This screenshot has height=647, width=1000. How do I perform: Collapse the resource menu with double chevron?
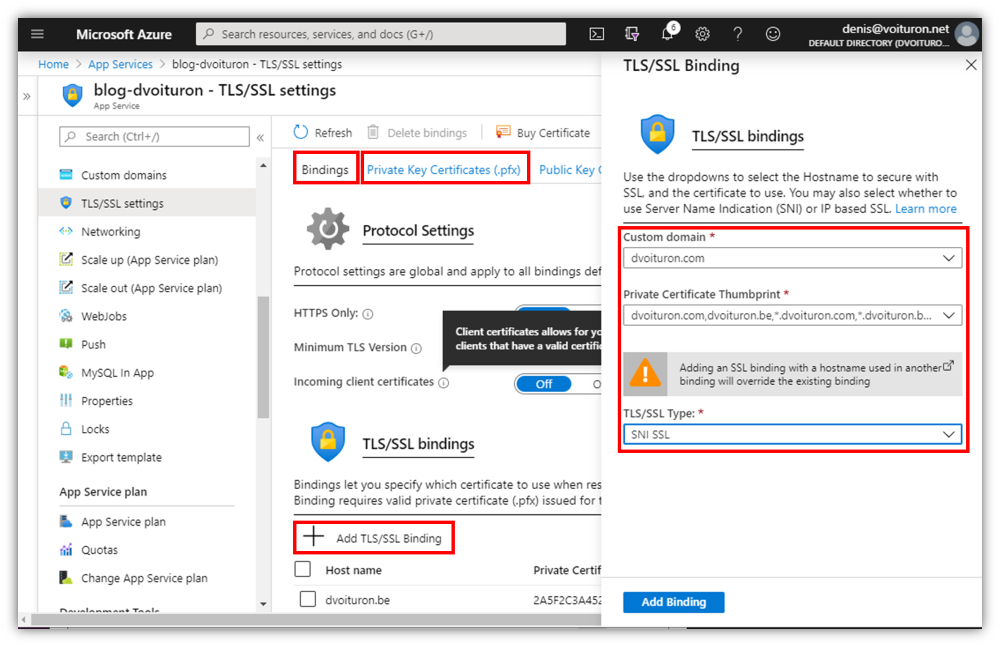[260, 137]
